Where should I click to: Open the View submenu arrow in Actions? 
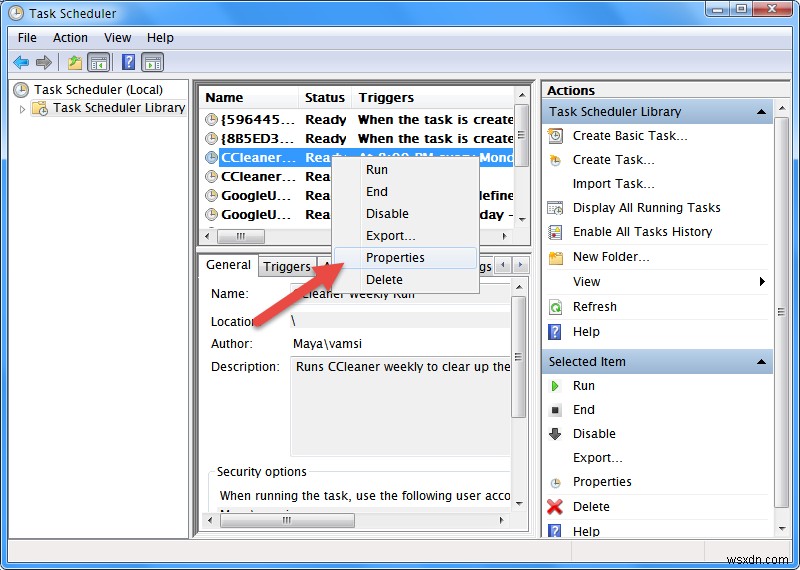762,282
